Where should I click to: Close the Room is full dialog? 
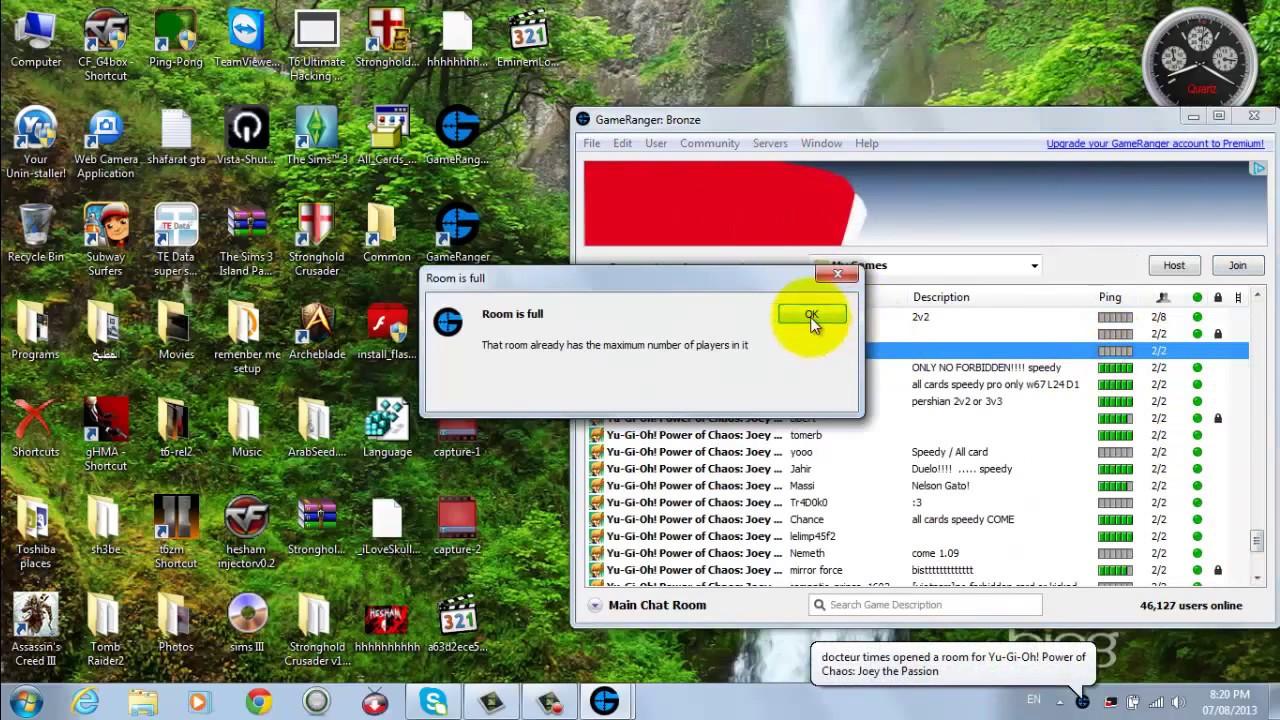(x=837, y=273)
